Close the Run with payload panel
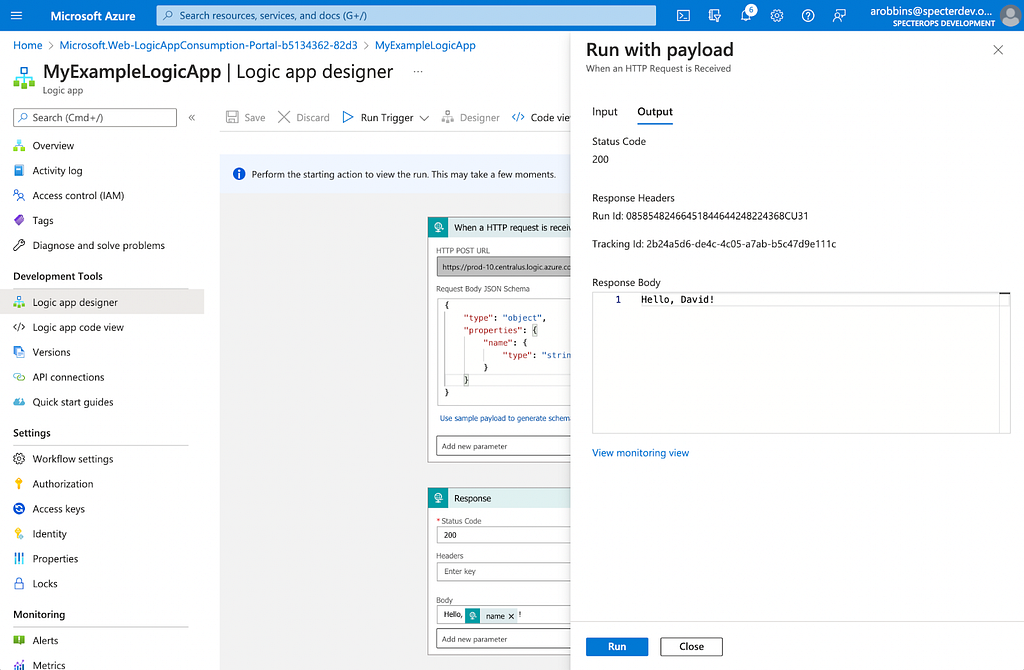The image size is (1024, 670). pyautogui.click(x=998, y=50)
